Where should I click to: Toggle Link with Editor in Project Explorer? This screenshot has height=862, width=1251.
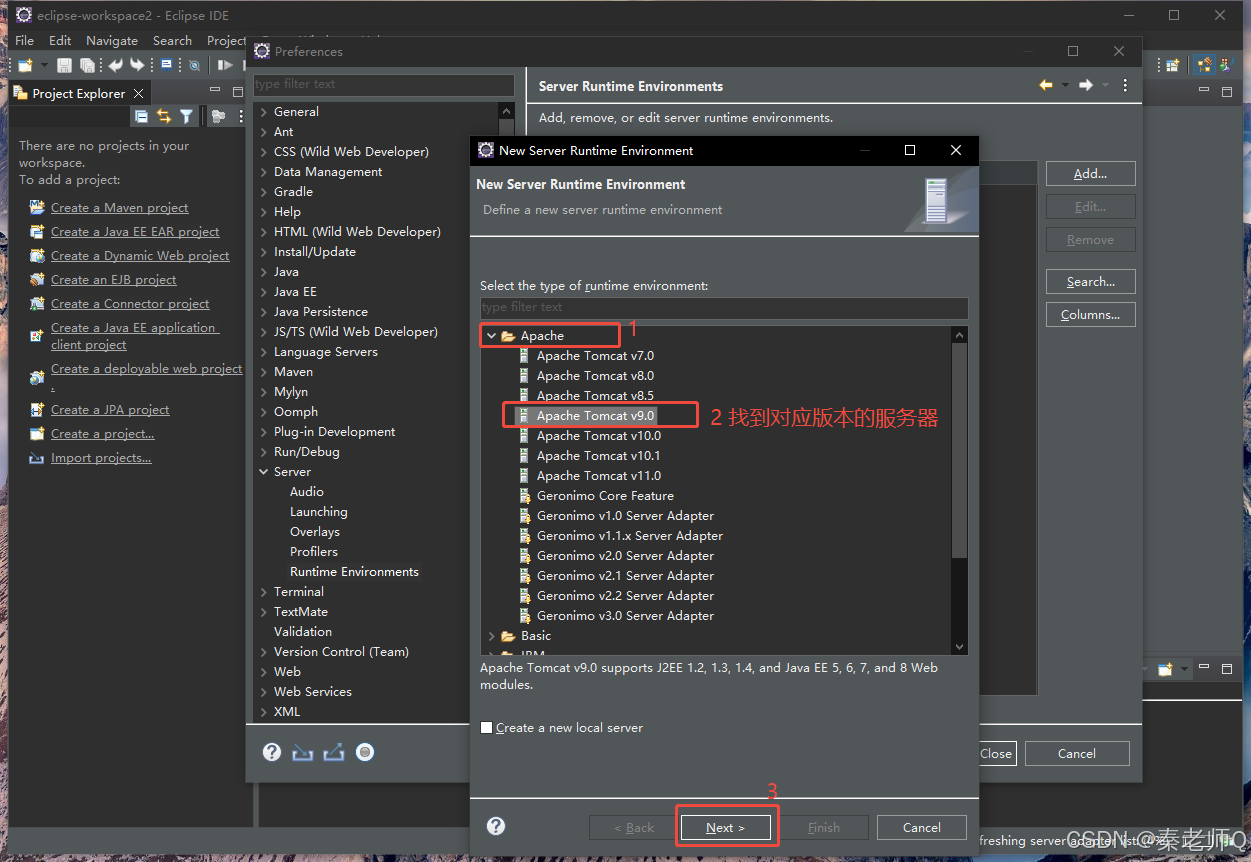(x=164, y=117)
